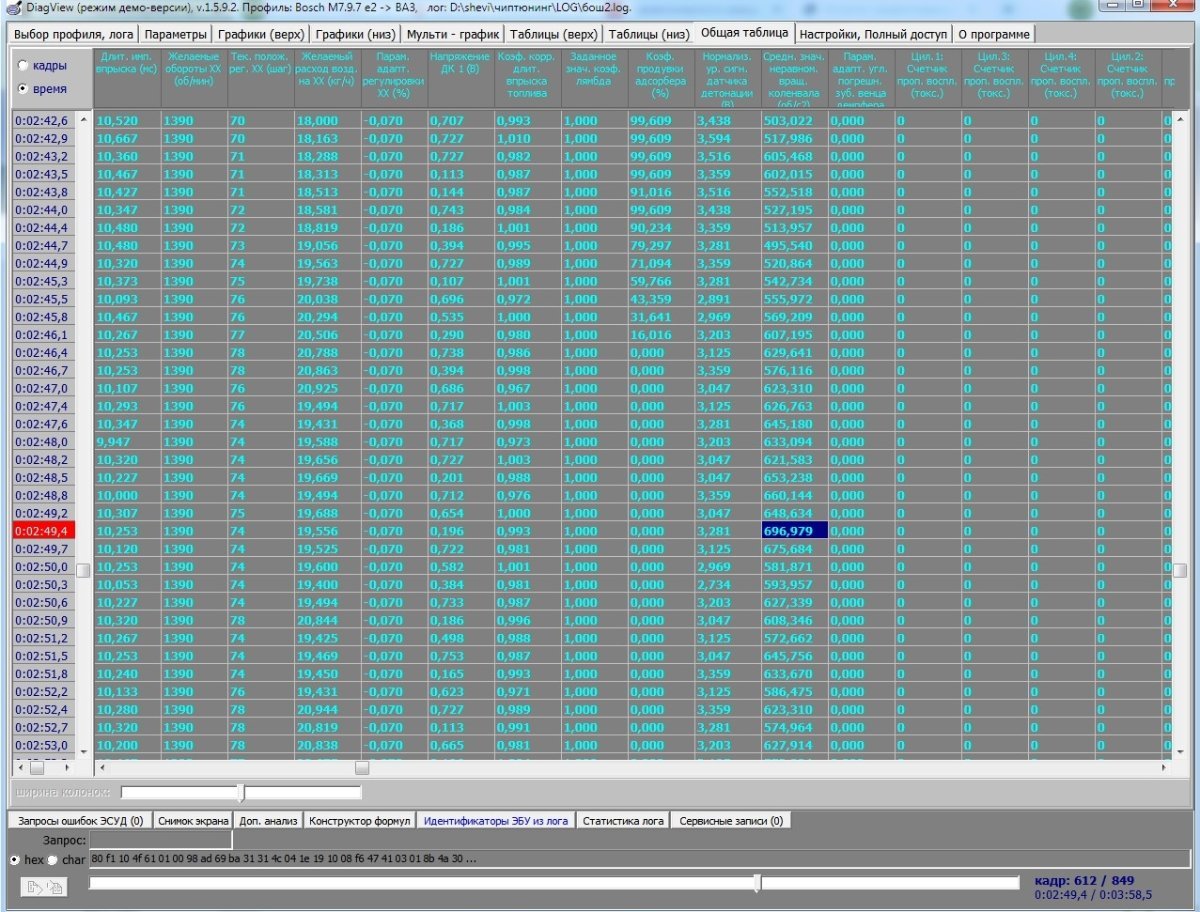The height and width of the screenshot is (912, 1200).
Task: Select the время radio button
Action: point(23,89)
